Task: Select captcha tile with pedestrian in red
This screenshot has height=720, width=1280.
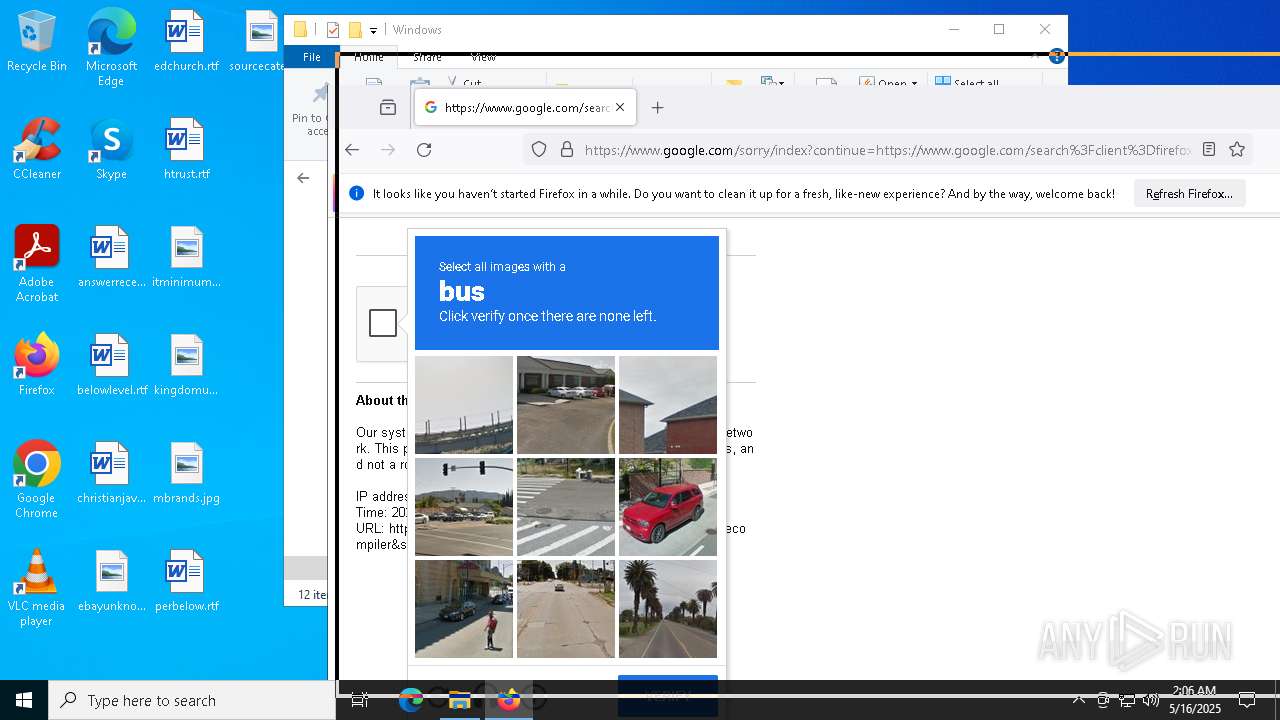Action: coord(464,609)
